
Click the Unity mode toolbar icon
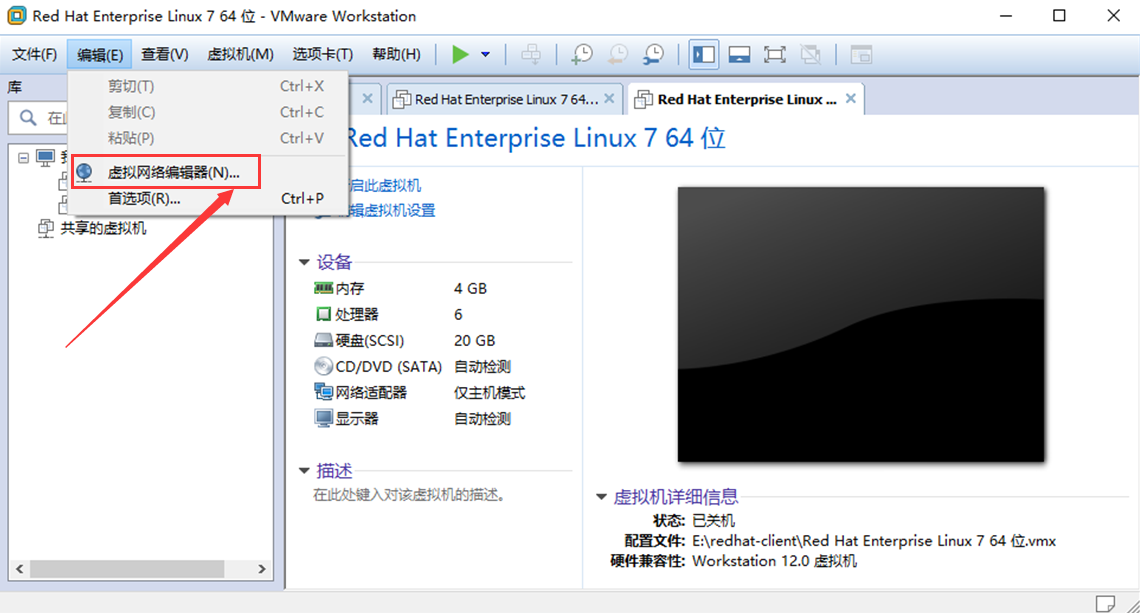click(811, 55)
